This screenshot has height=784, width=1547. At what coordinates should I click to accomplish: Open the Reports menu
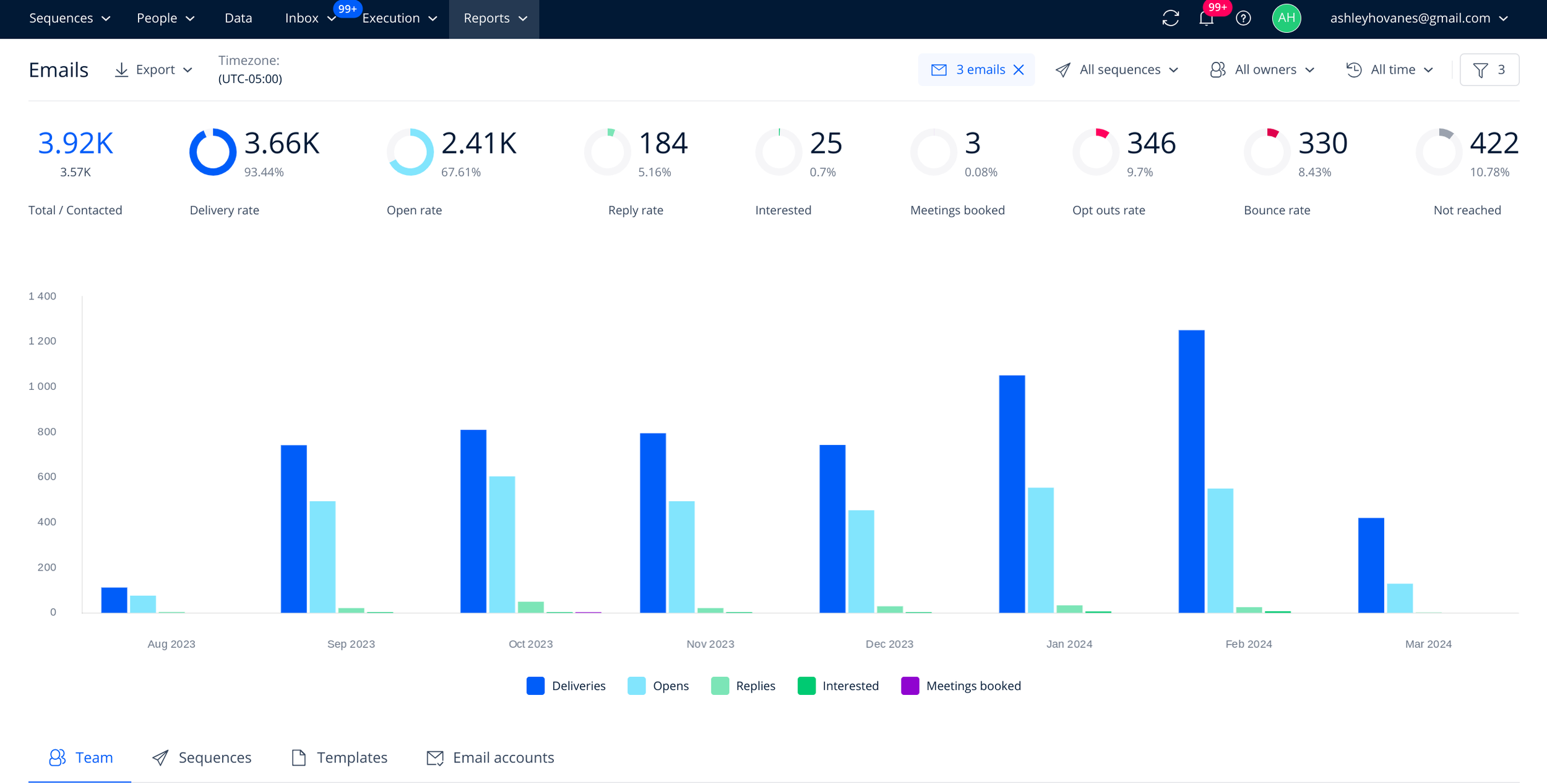[x=494, y=19]
